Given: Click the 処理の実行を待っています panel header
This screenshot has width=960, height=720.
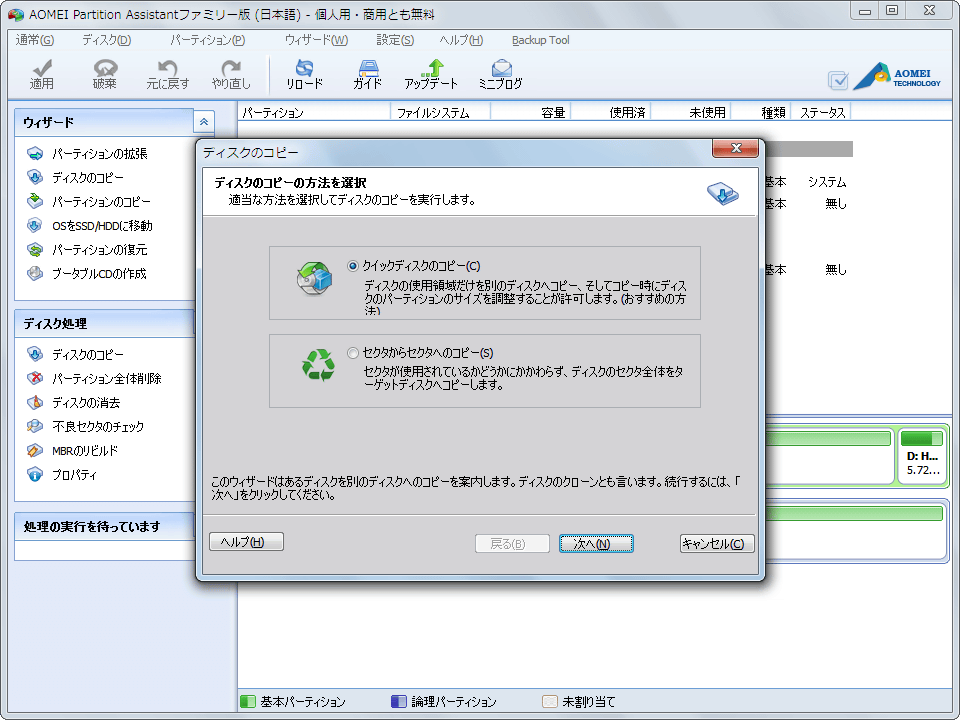Looking at the screenshot, I should click(x=105, y=527).
